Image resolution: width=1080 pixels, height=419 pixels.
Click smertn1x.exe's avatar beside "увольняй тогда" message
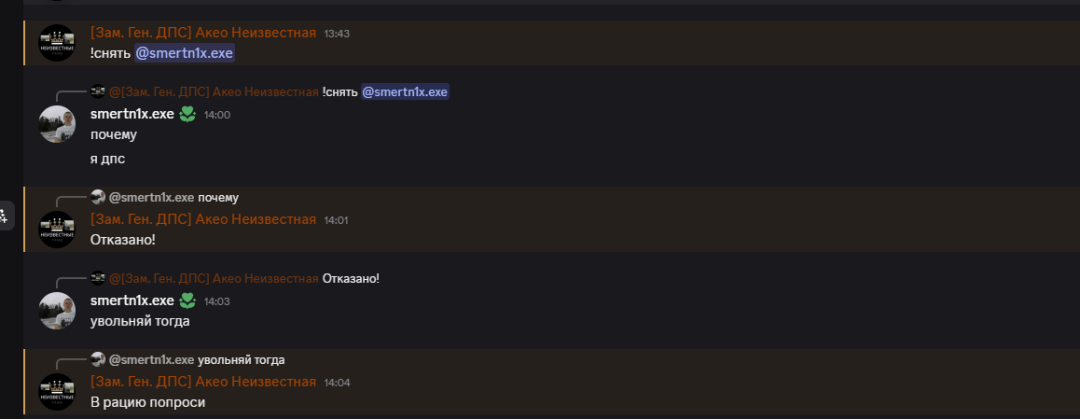coord(56,310)
